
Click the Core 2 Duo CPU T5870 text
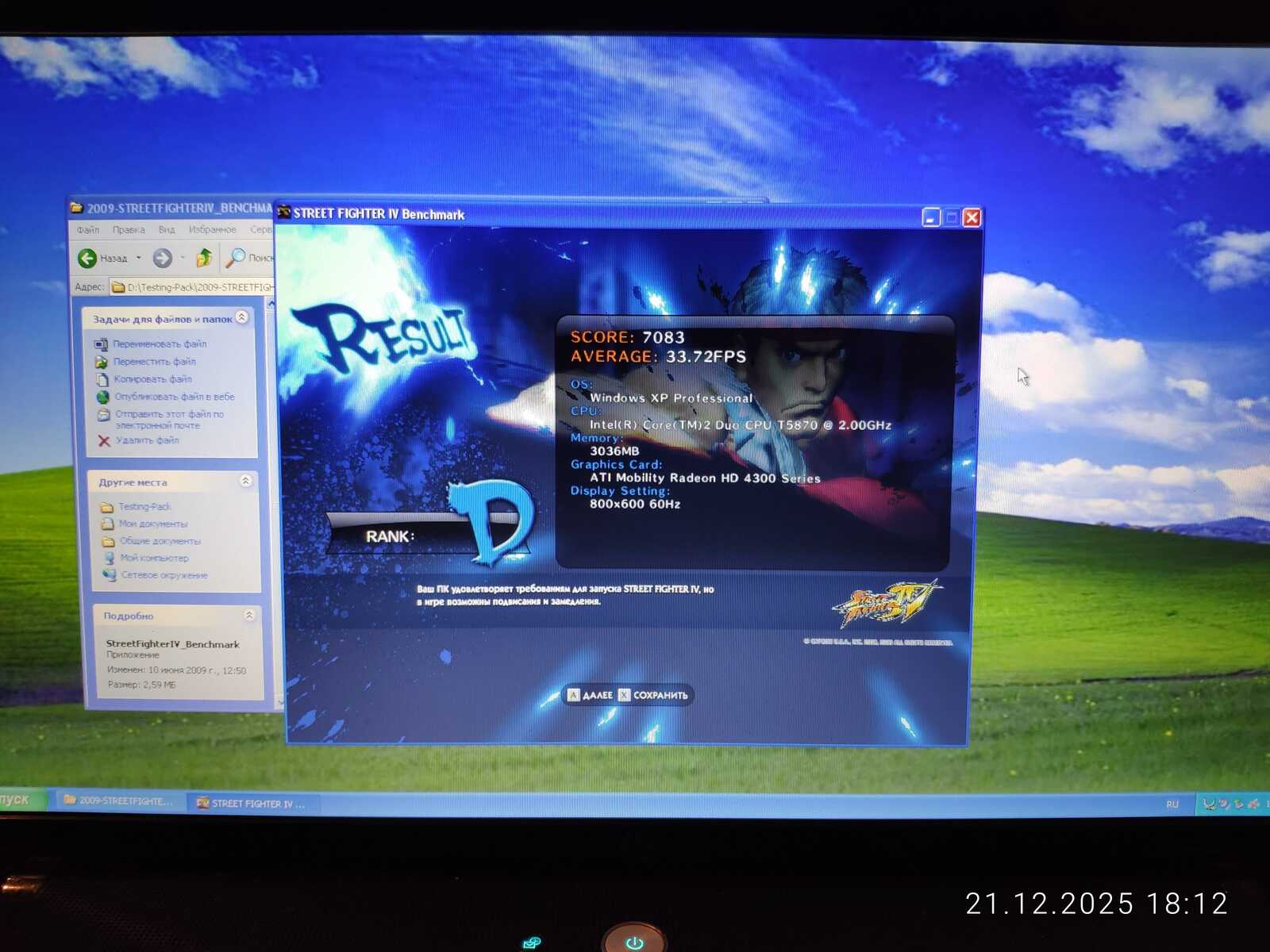[740, 425]
